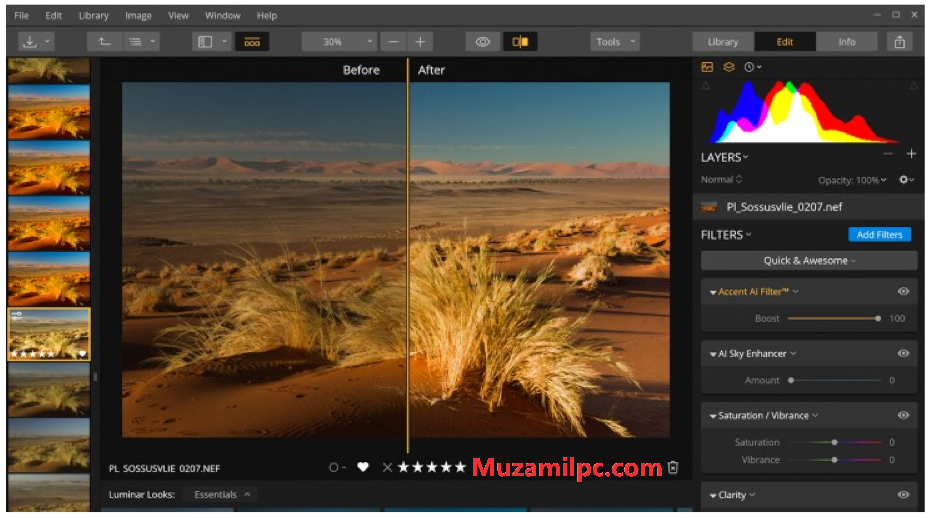This screenshot has width=933, height=518.
Task: Adjust the Vibrance slider
Action: [835, 460]
